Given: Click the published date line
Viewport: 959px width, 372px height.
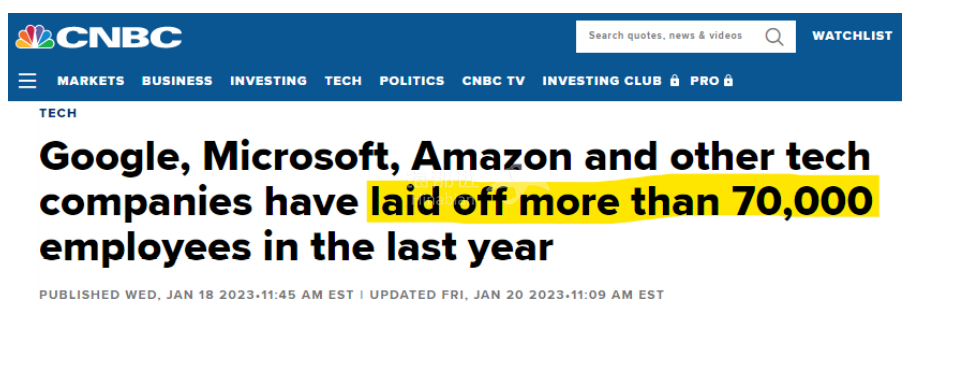Looking at the screenshot, I should (351, 295).
